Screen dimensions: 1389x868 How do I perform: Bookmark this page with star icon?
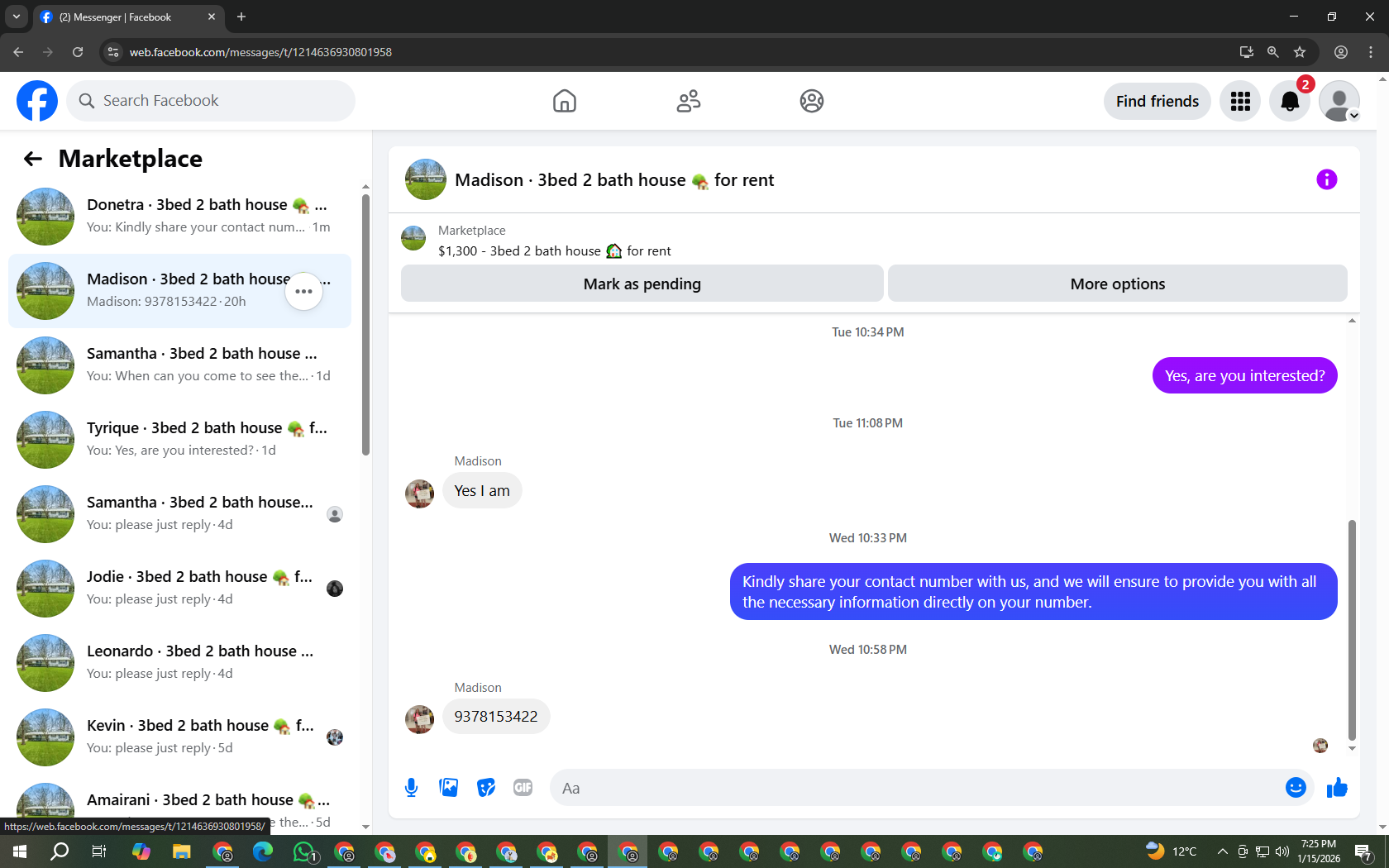click(x=1300, y=52)
